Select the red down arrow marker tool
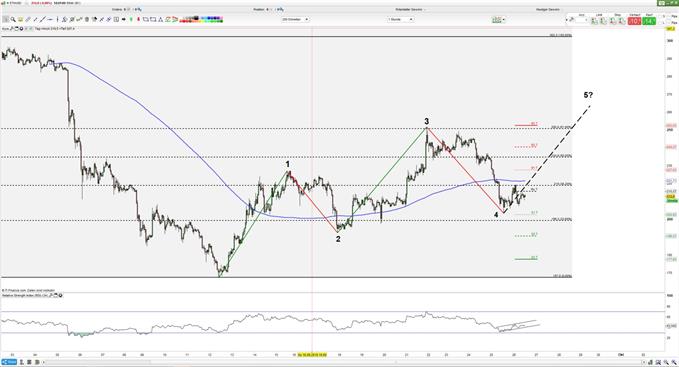This screenshot has width=679, height=367. (x=138, y=19)
